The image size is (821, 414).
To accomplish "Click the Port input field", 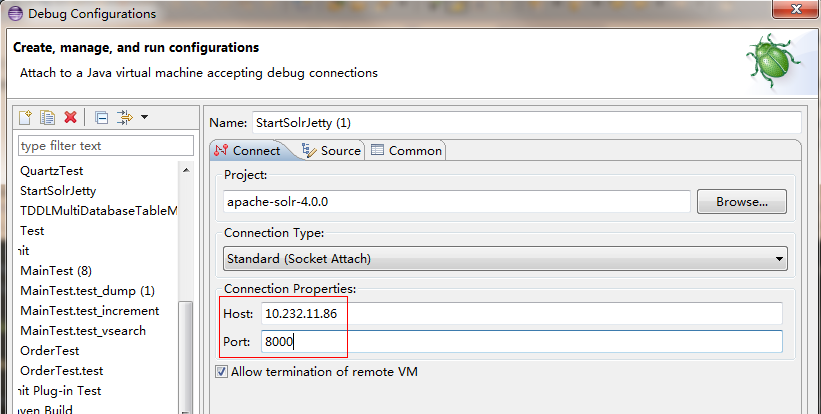I will [x=520, y=342].
